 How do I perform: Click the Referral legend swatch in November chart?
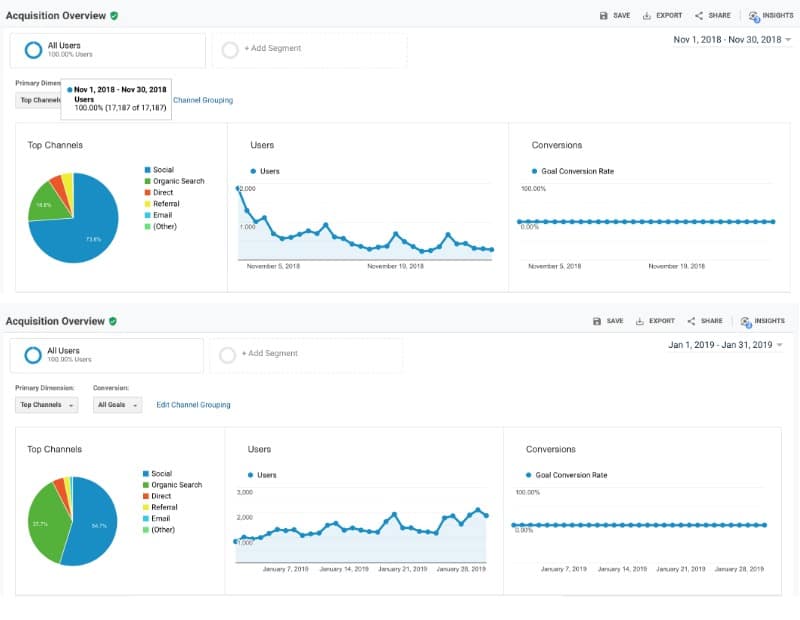point(147,204)
